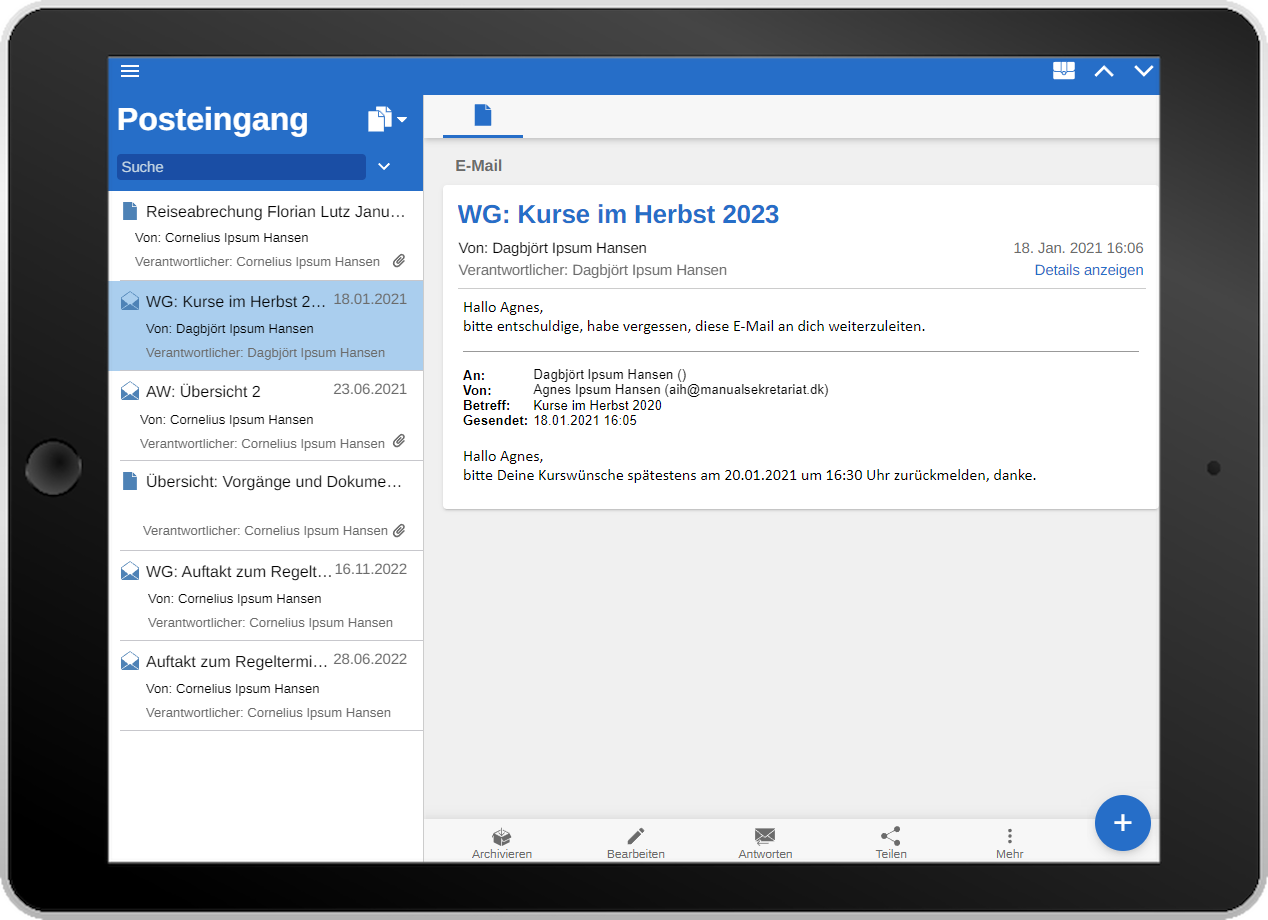Click the Archivieren icon
The image size is (1268, 920).
(502, 838)
